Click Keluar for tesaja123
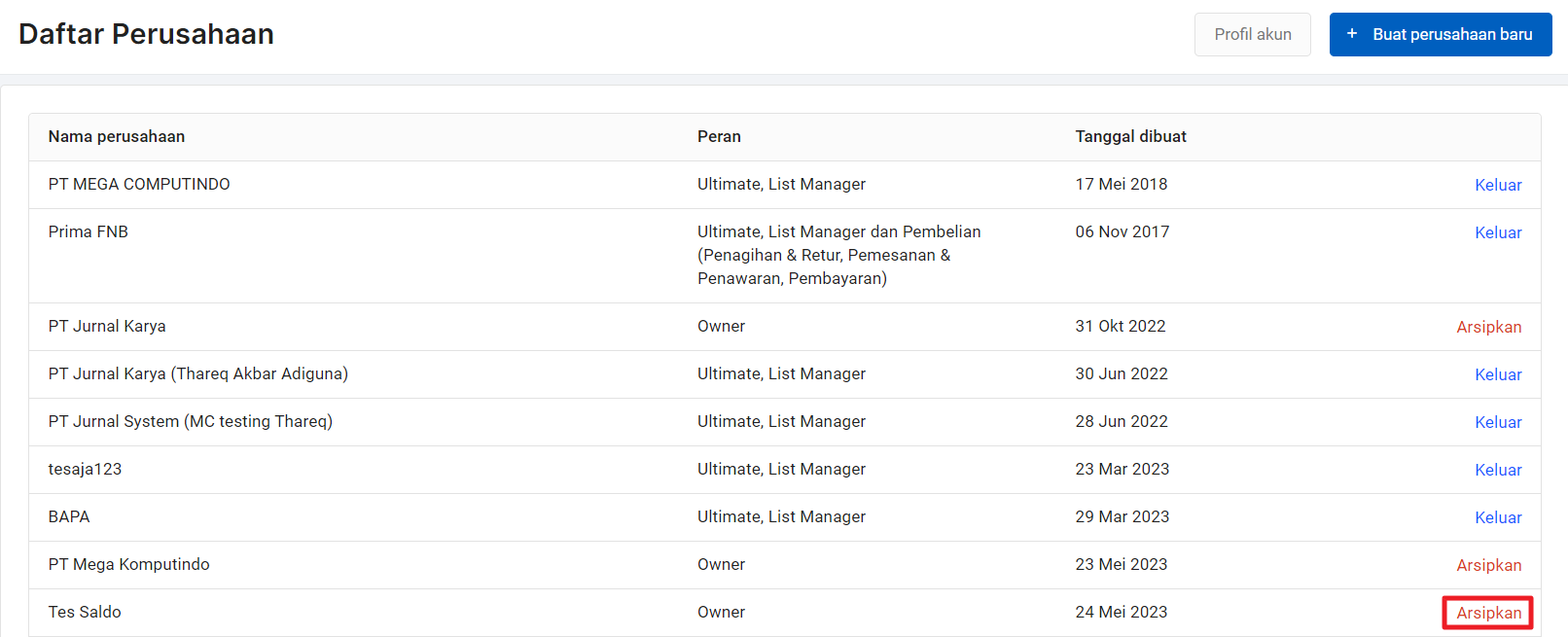The width and height of the screenshot is (1568, 637). (1498, 470)
